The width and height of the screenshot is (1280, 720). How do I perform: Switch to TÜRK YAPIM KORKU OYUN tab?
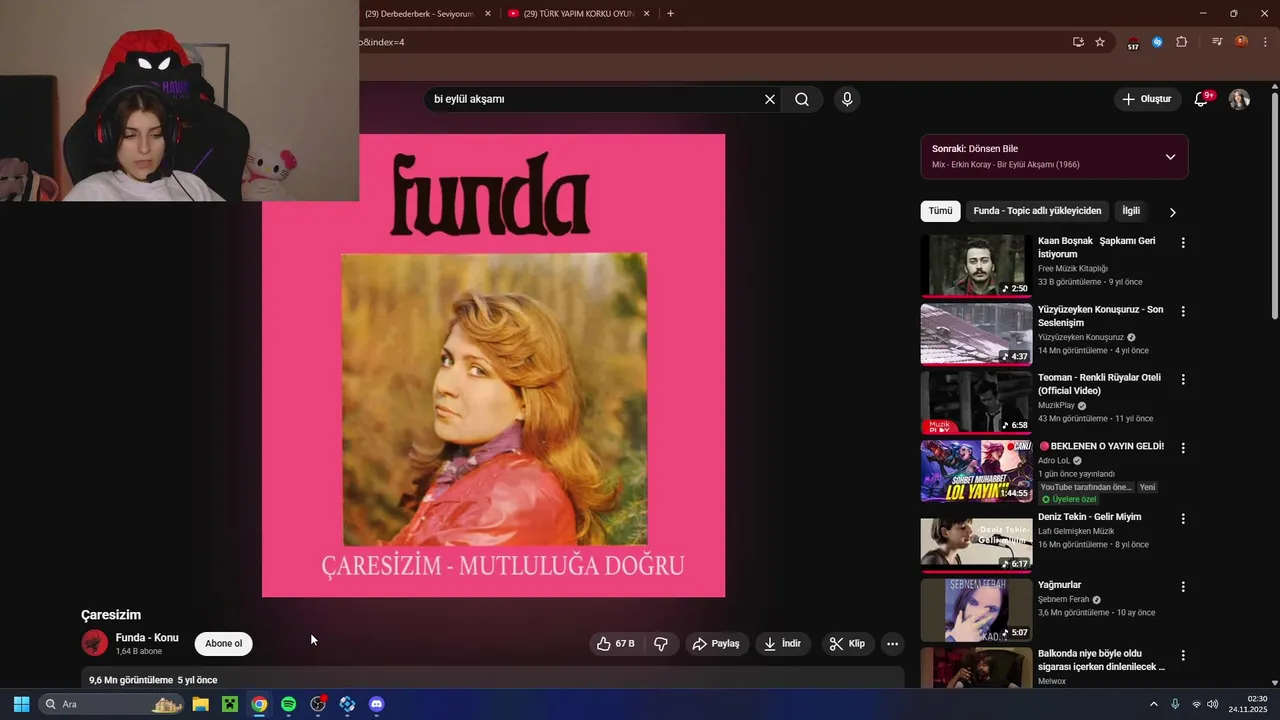click(578, 14)
